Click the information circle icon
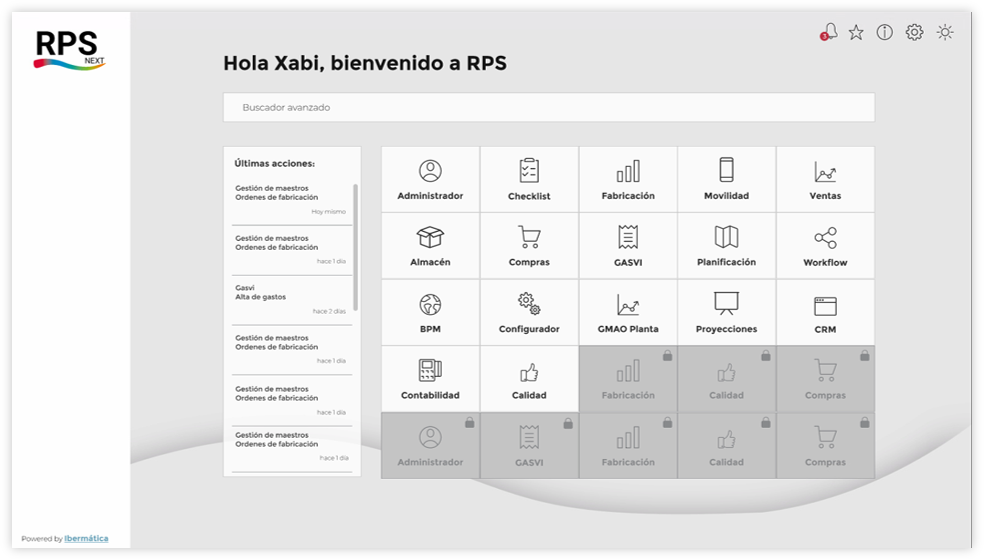984x560 pixels. (885, 32)
